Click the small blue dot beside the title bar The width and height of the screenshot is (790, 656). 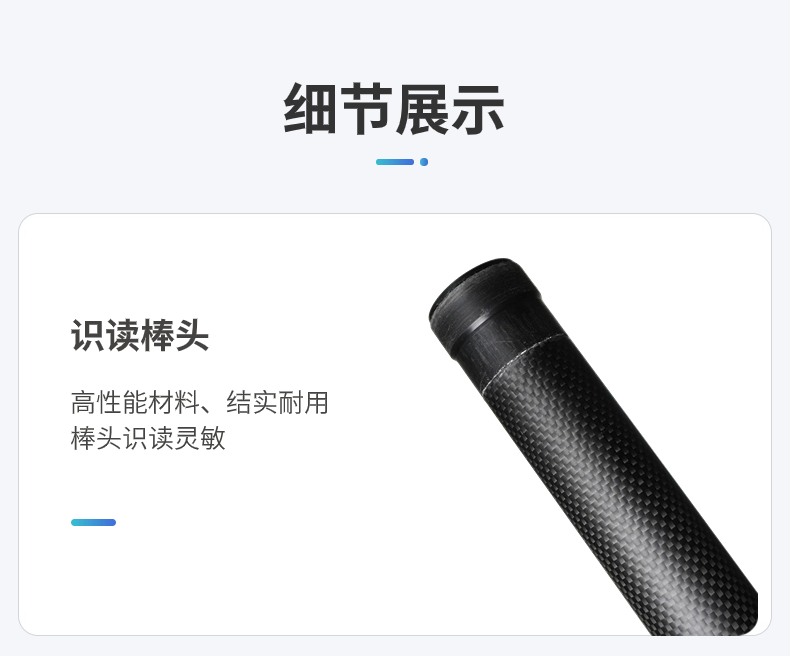coord(424,162)
